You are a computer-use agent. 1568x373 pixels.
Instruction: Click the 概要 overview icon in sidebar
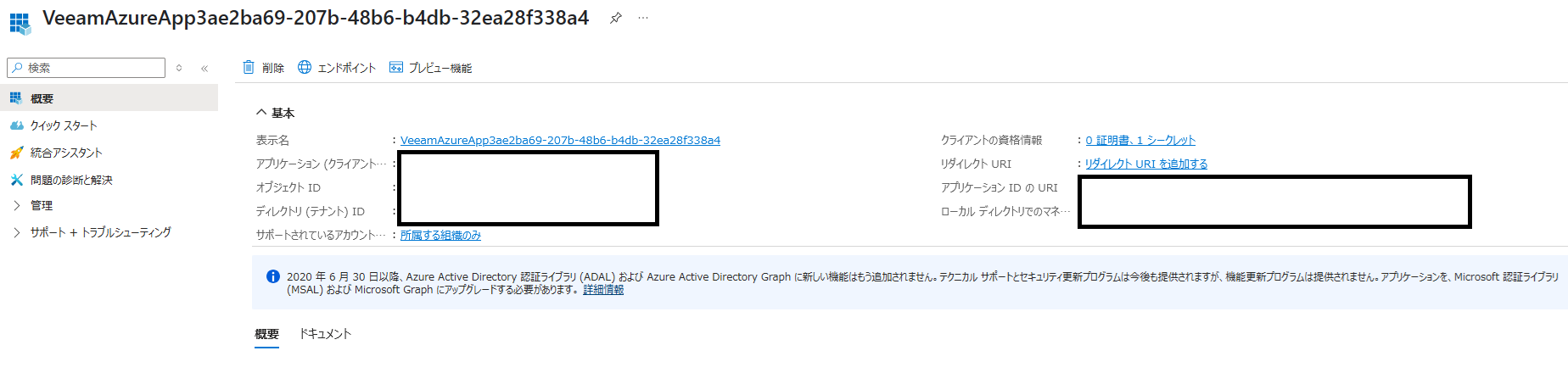point(16,98)
